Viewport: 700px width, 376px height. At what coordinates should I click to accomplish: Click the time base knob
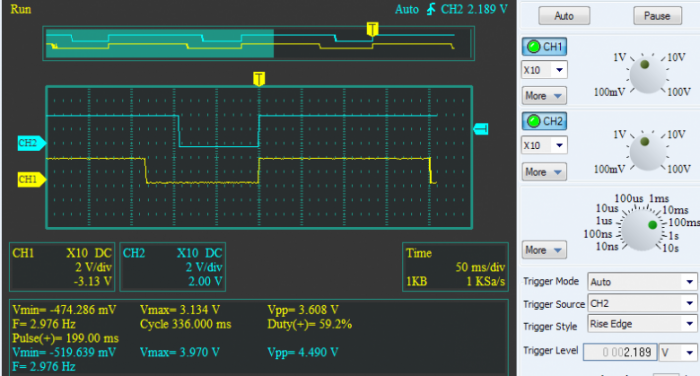(x=641, y=230)
